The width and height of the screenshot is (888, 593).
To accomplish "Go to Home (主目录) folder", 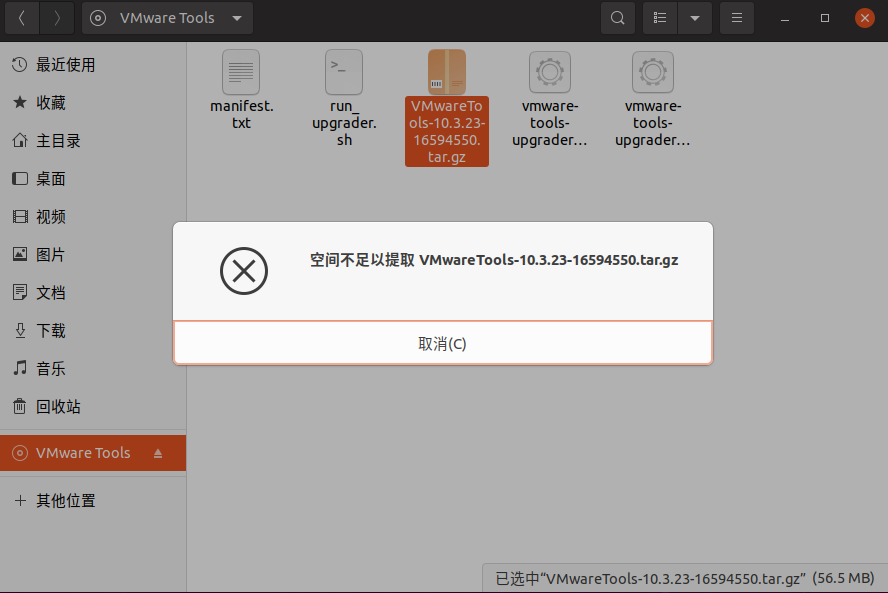I will tap(93, 140).
